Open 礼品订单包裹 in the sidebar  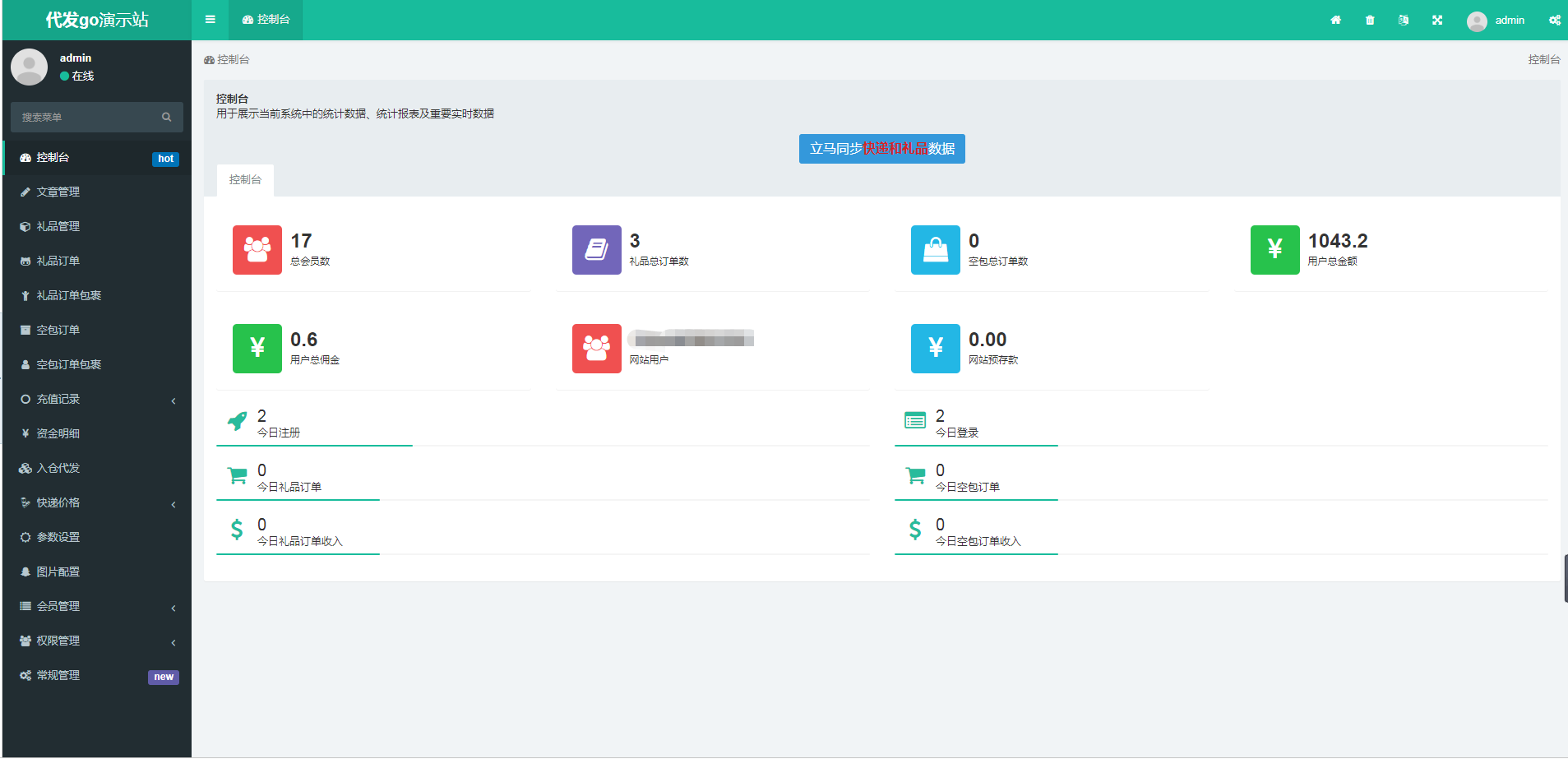[97, 295]
